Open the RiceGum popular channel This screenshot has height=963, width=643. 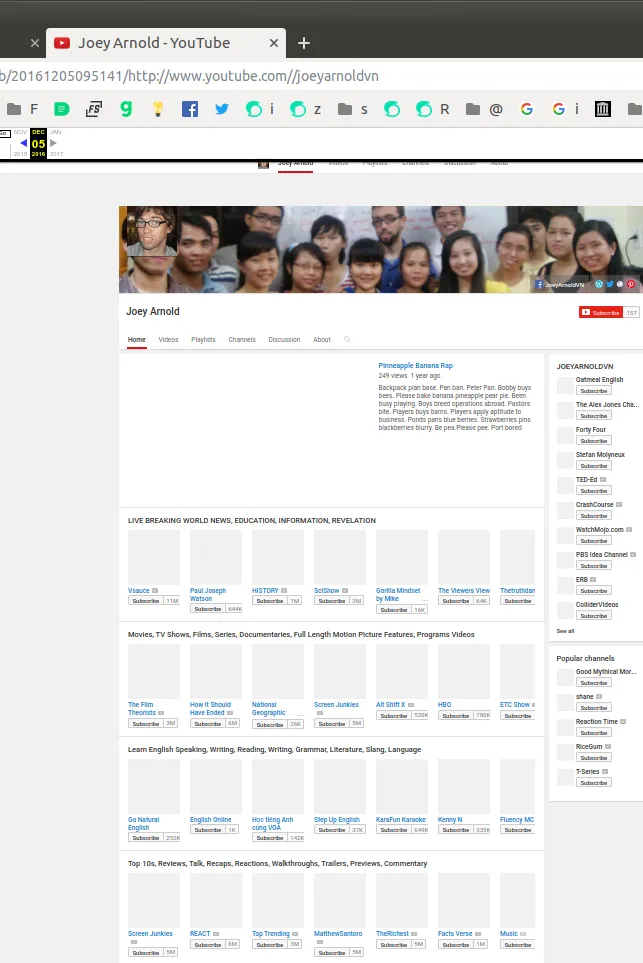point(589,746)
